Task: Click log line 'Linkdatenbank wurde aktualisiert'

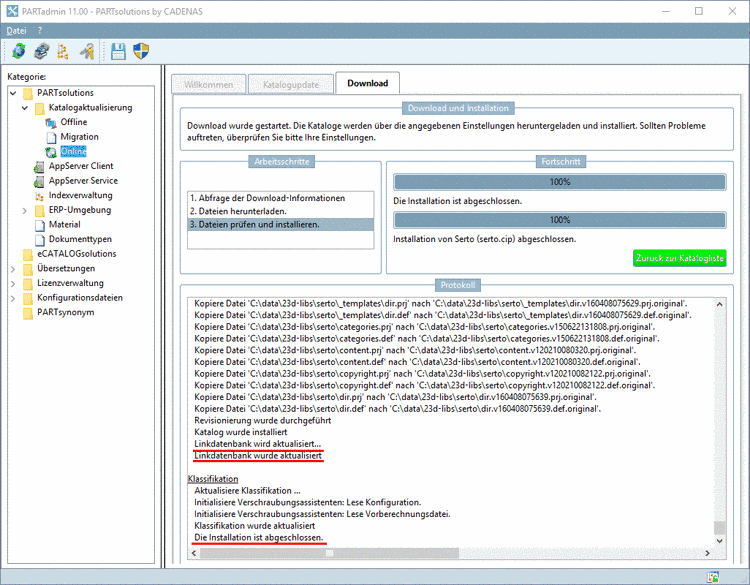Action: pyautogui.click(x=258, y=456)
